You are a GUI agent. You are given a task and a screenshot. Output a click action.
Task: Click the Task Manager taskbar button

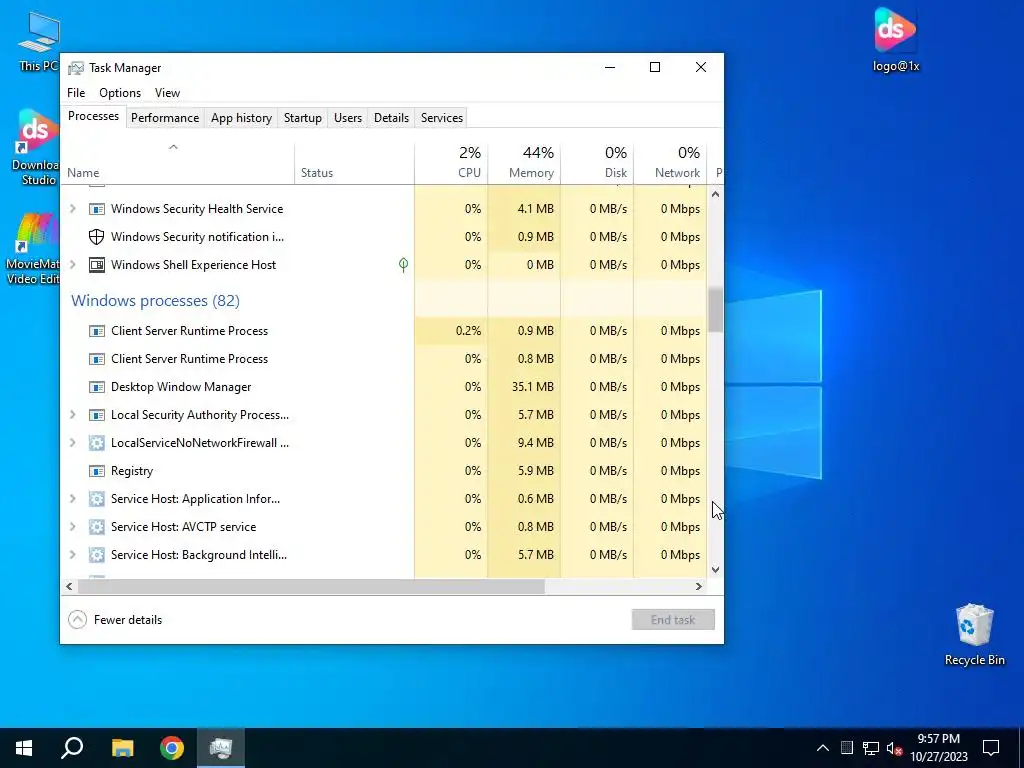click(221, 748)
